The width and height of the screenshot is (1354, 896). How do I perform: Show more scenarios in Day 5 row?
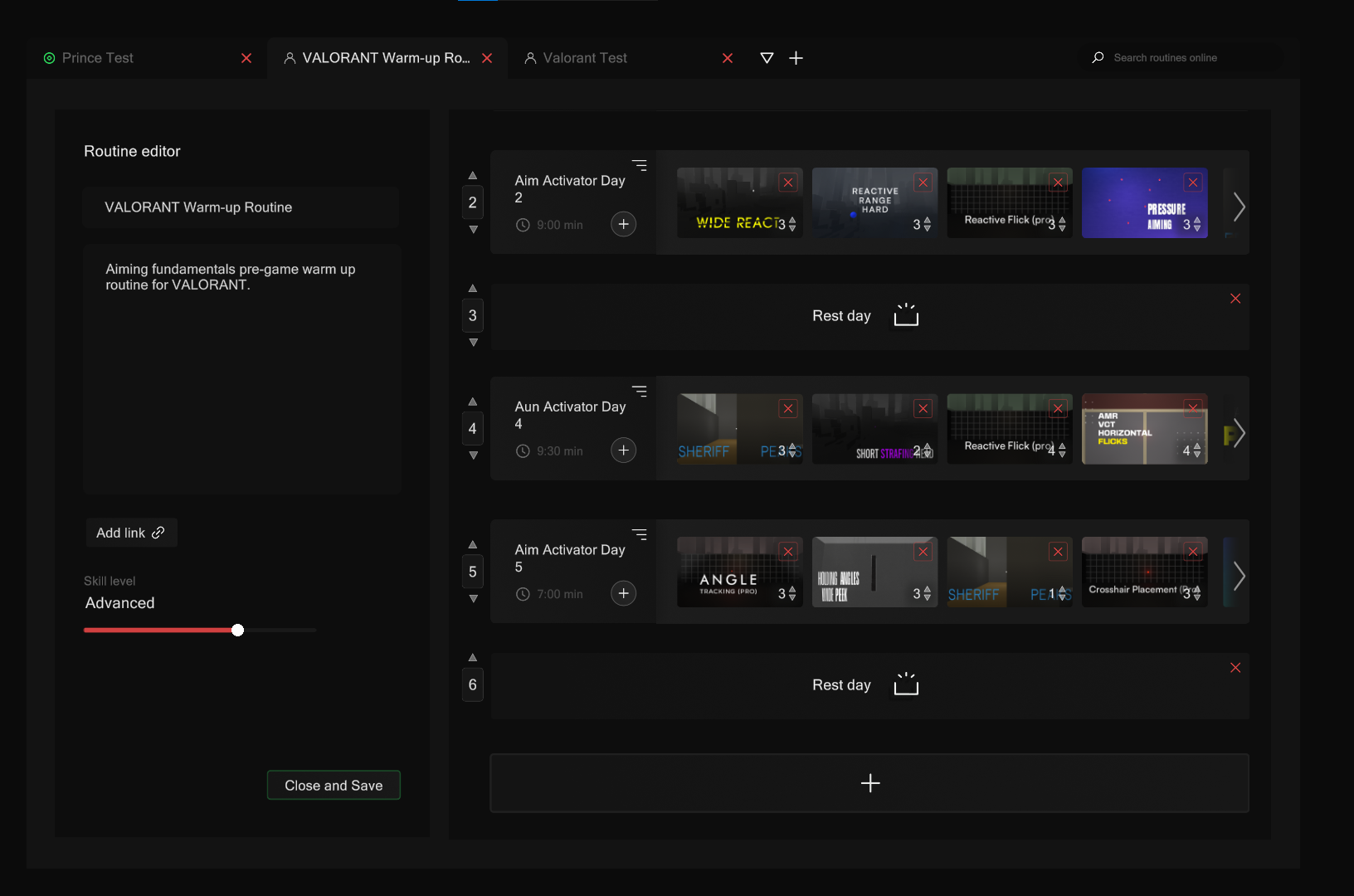(x=1238, y=576)
